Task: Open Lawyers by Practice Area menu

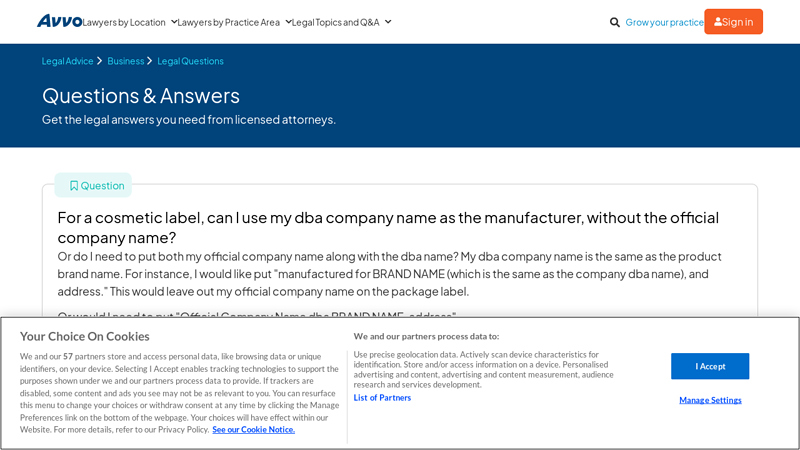Action: 229,22
